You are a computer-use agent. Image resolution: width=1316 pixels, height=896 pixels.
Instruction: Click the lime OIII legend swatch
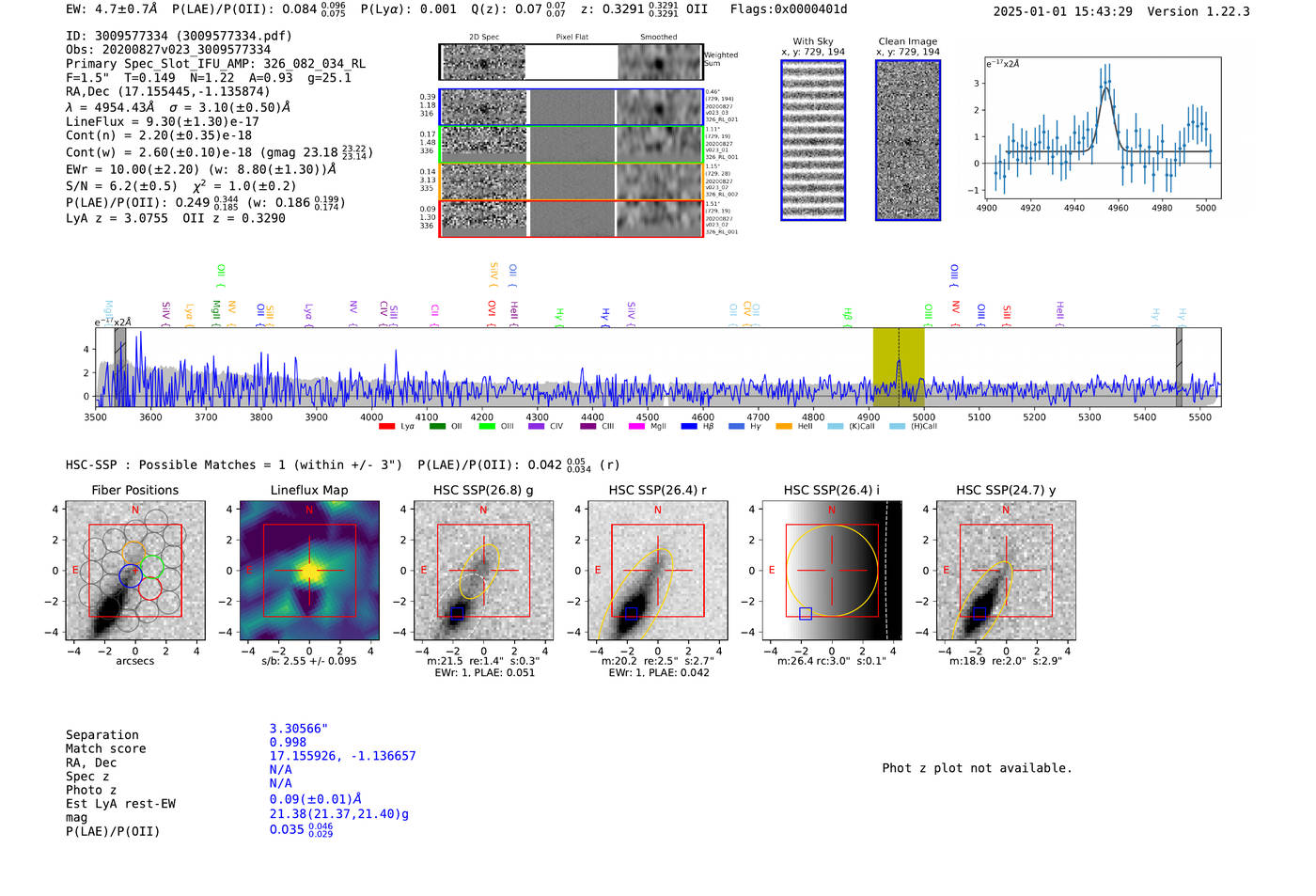[x=486, y=427]
